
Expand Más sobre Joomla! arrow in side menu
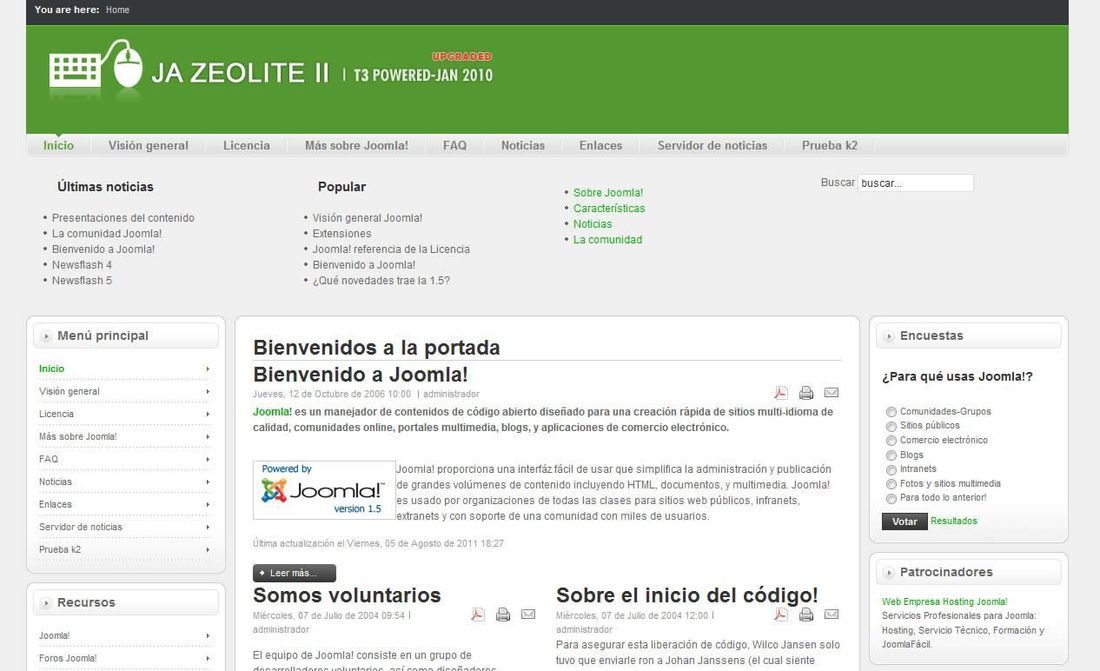208,437
